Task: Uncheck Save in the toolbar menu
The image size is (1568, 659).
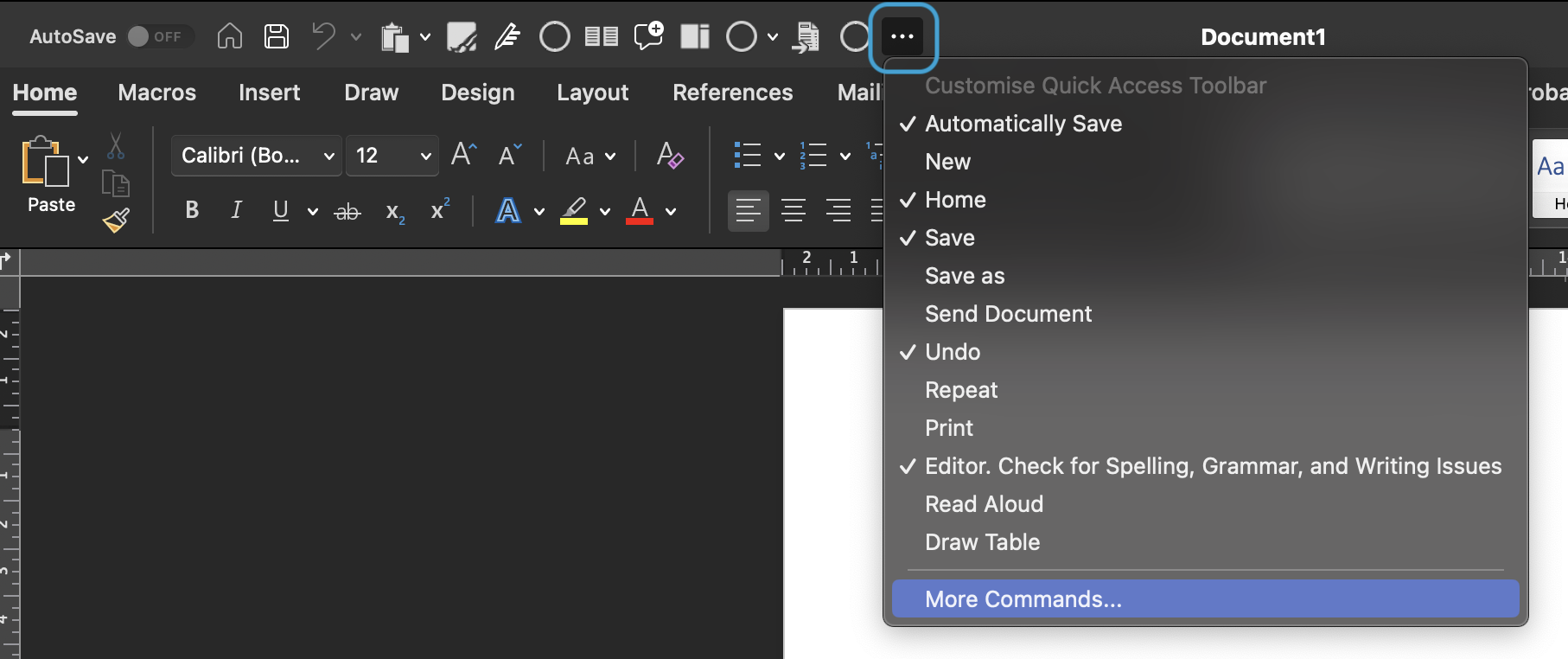Action: [1206, 238]
